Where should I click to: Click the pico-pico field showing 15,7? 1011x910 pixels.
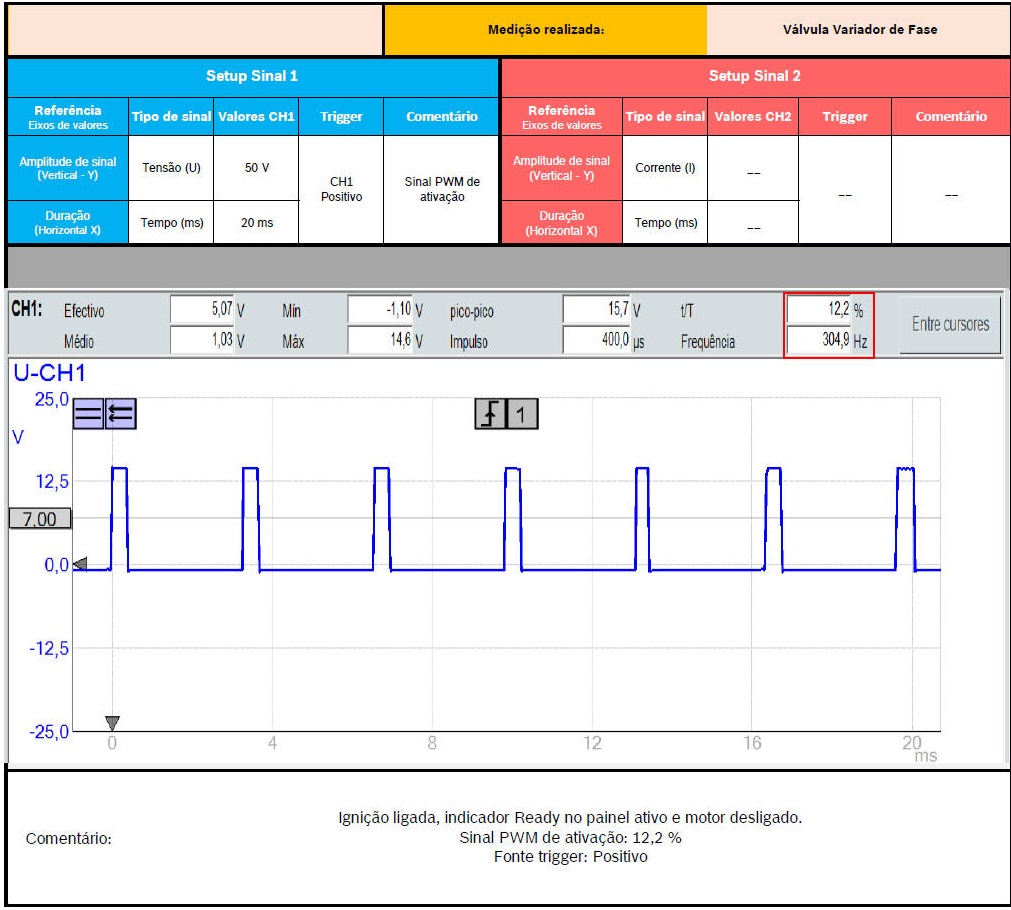[x=596, y=311]
